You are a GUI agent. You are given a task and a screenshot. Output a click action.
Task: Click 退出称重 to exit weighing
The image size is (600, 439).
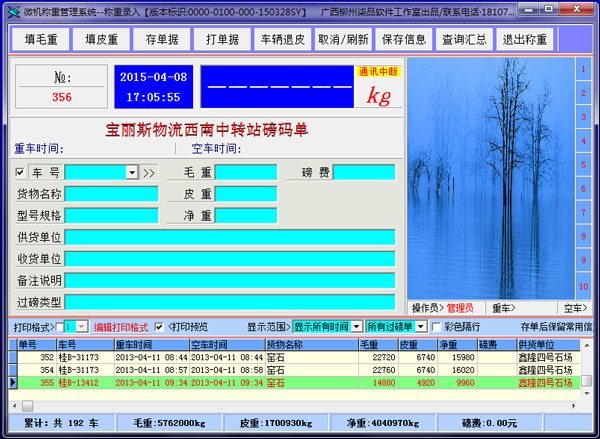(x=524, y=40)
